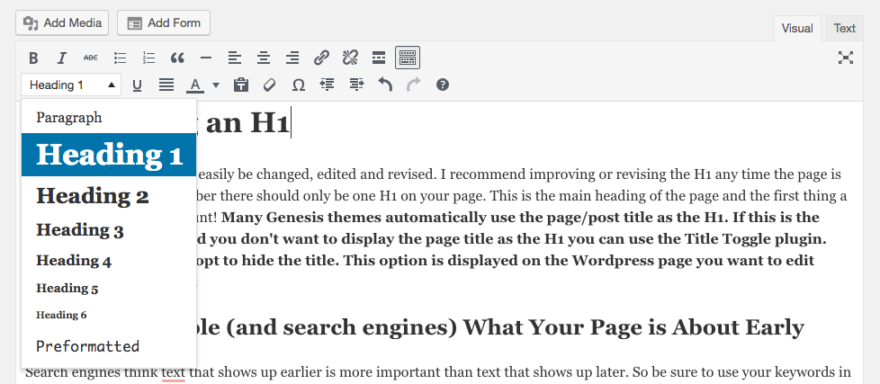Insert a numbered list
880x384 pixels.
tap(149, 58)
